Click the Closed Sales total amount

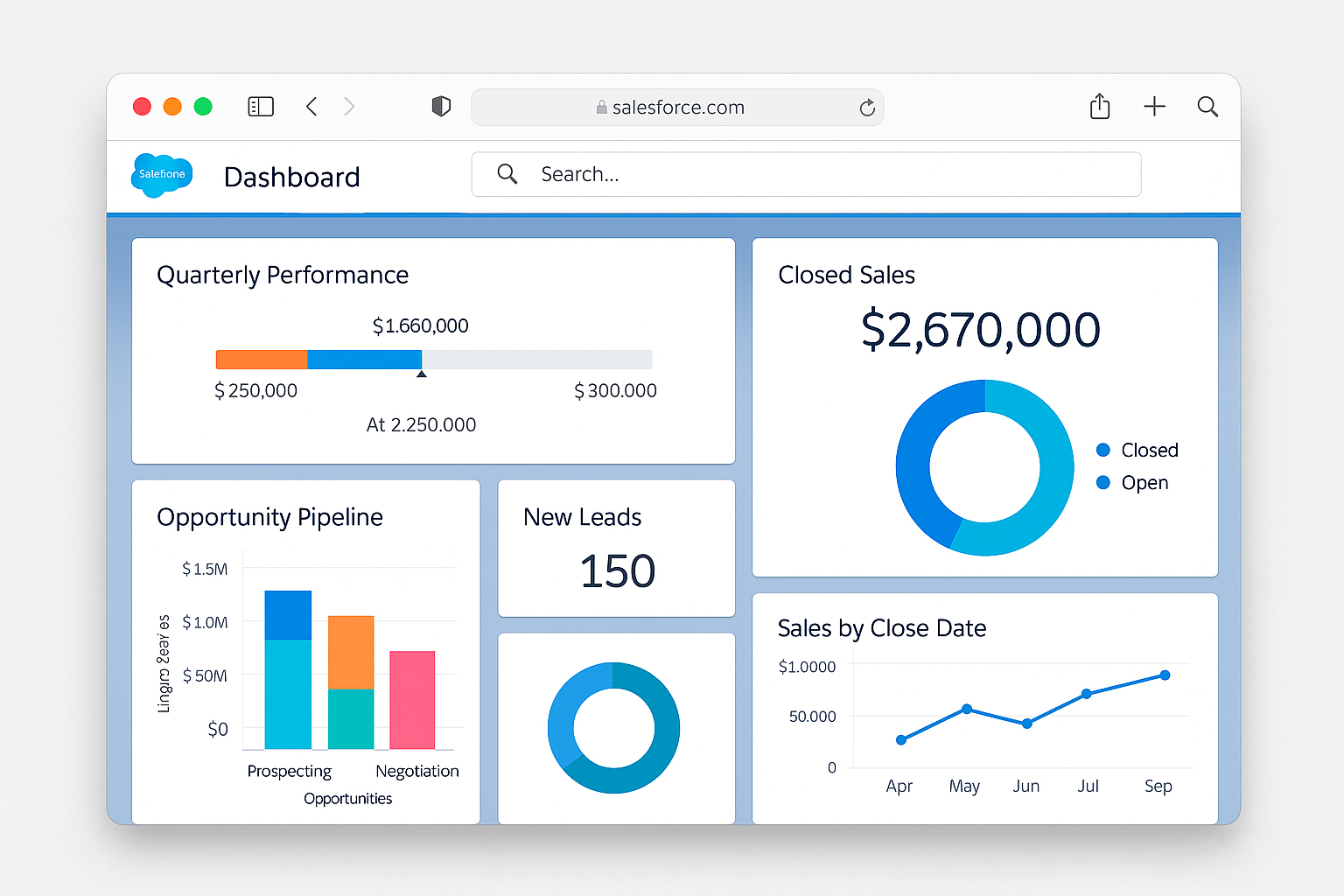coord(981,330)
